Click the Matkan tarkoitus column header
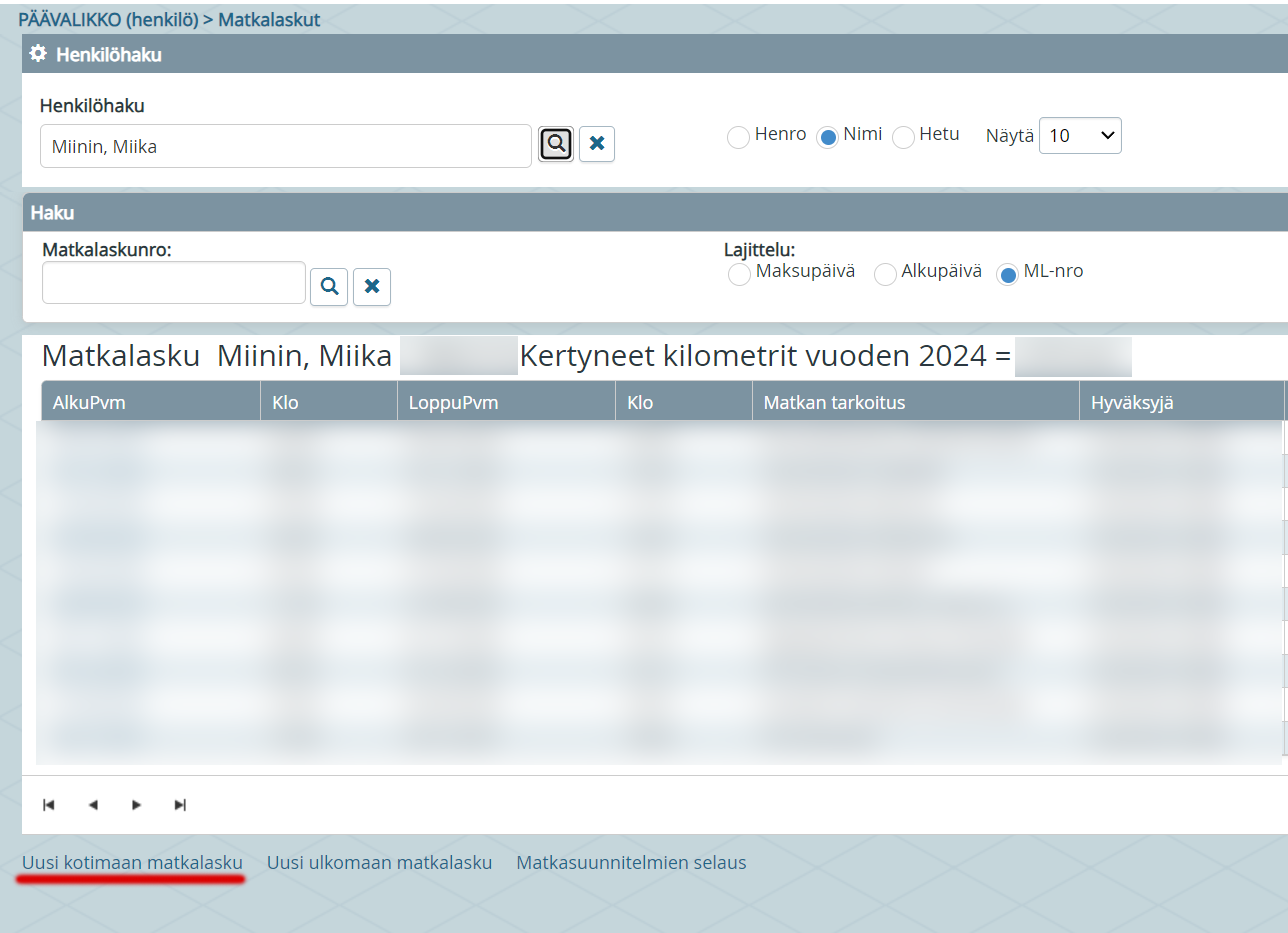Viewport: 1288px width, 933px height. 916,402
